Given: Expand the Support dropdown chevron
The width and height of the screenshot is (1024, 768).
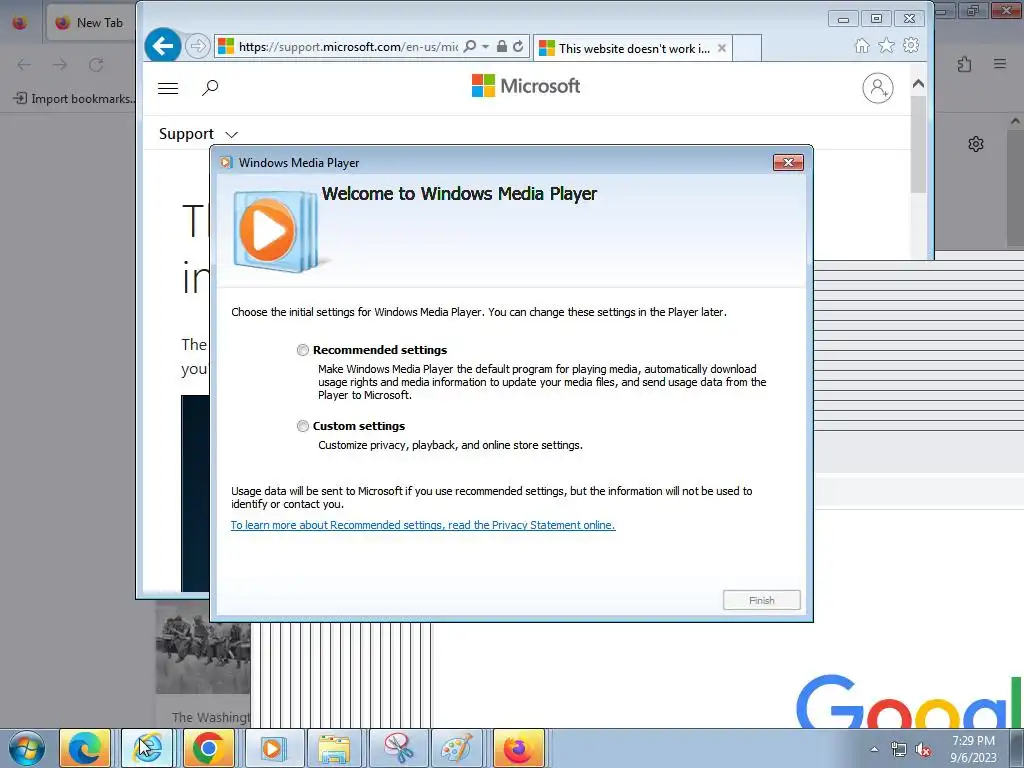Looking at the screenshot, I should (x=231, y=135).
